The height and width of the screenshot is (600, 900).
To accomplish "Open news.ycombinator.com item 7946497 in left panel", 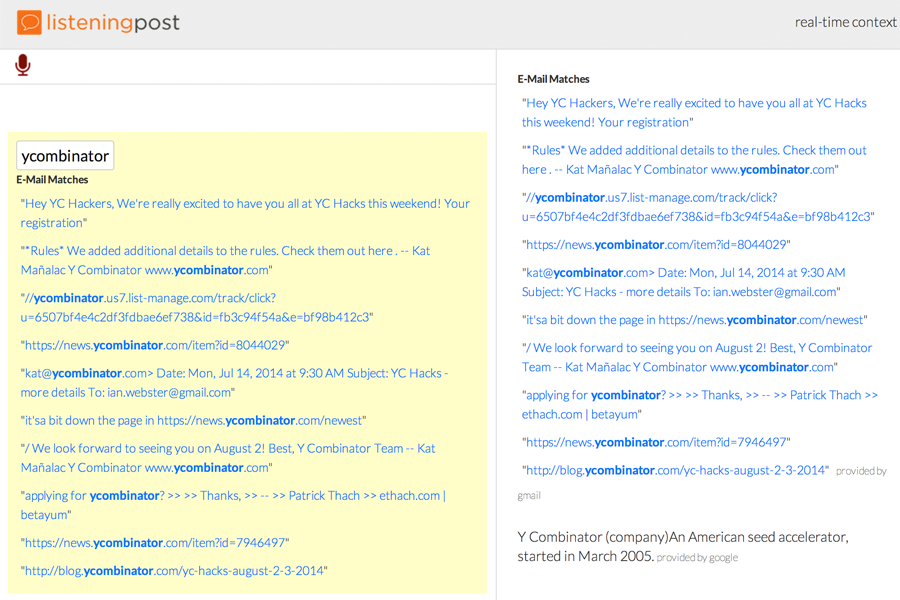I will click(155, 543).
